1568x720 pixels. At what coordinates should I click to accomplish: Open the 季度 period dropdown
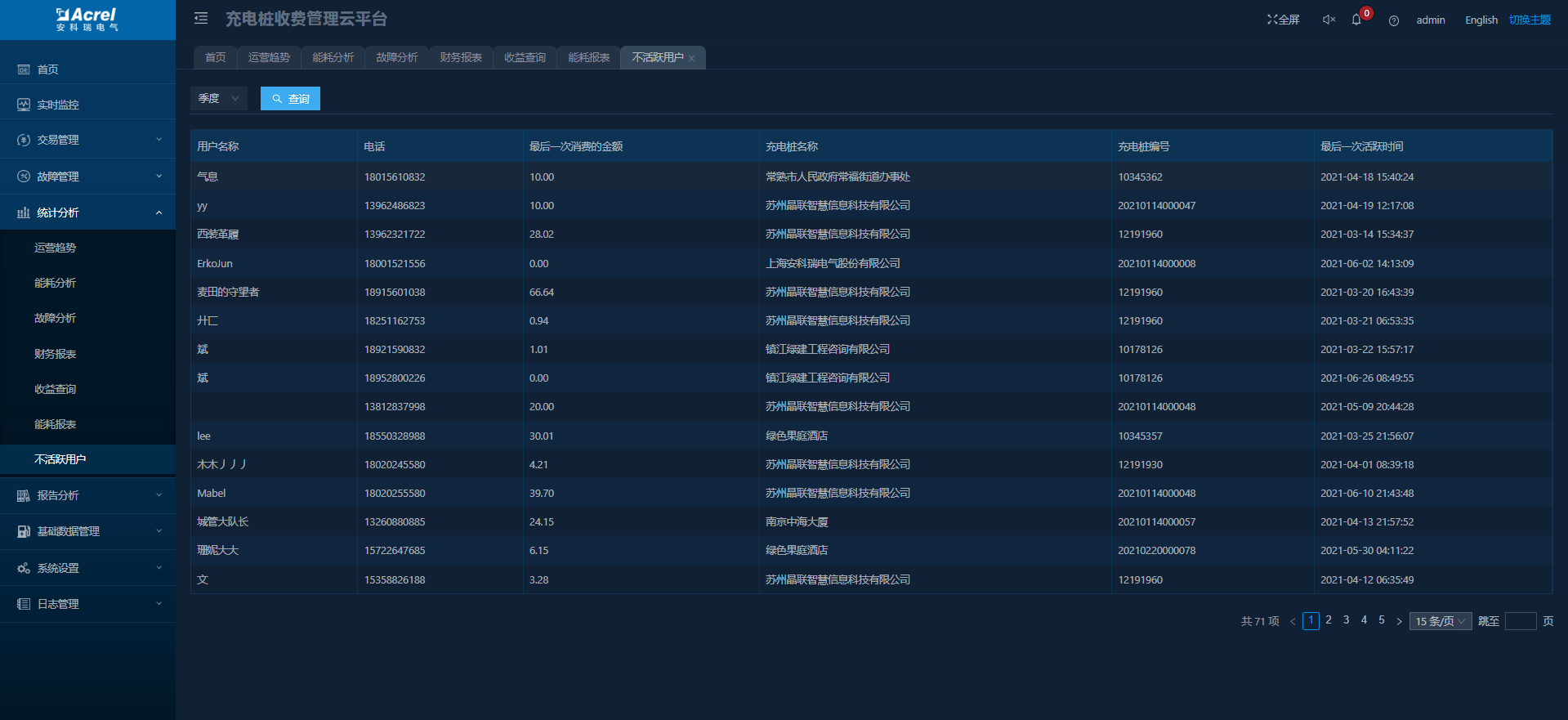(219, 98)
